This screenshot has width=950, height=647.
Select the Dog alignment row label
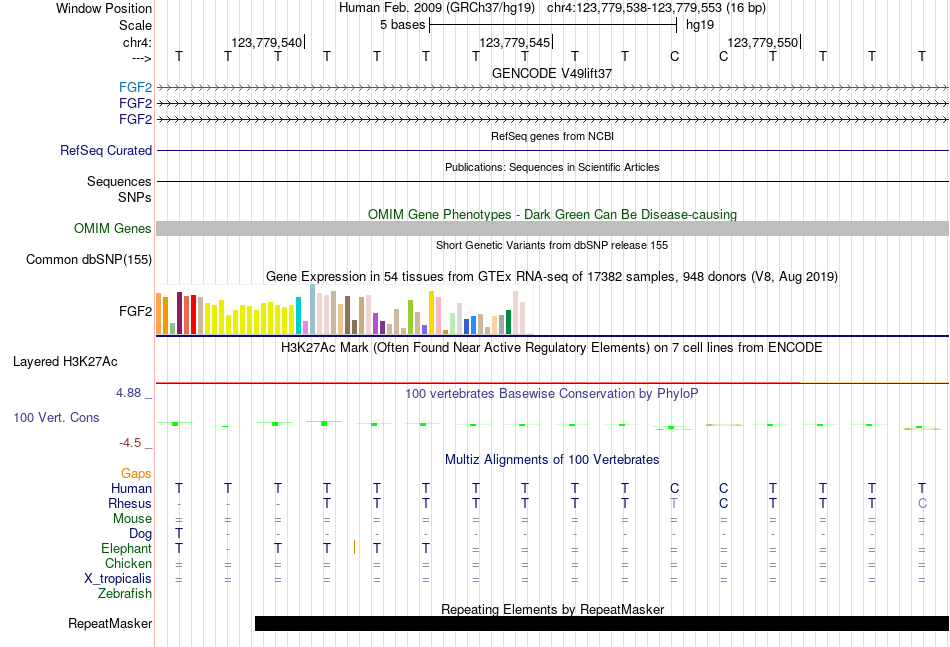click(x=140, y=534)
